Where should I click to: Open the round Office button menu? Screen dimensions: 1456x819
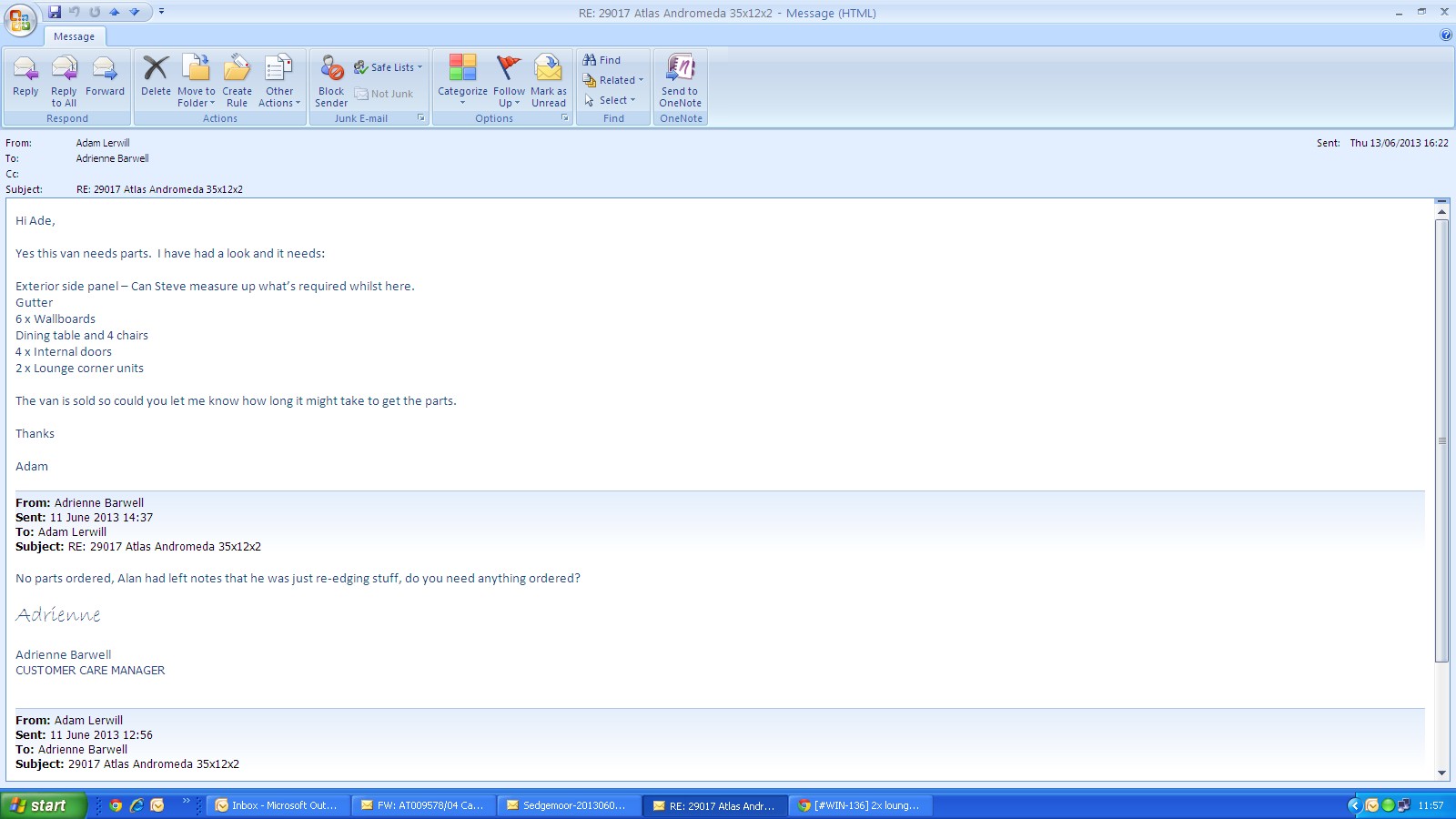tap(20, 20)
